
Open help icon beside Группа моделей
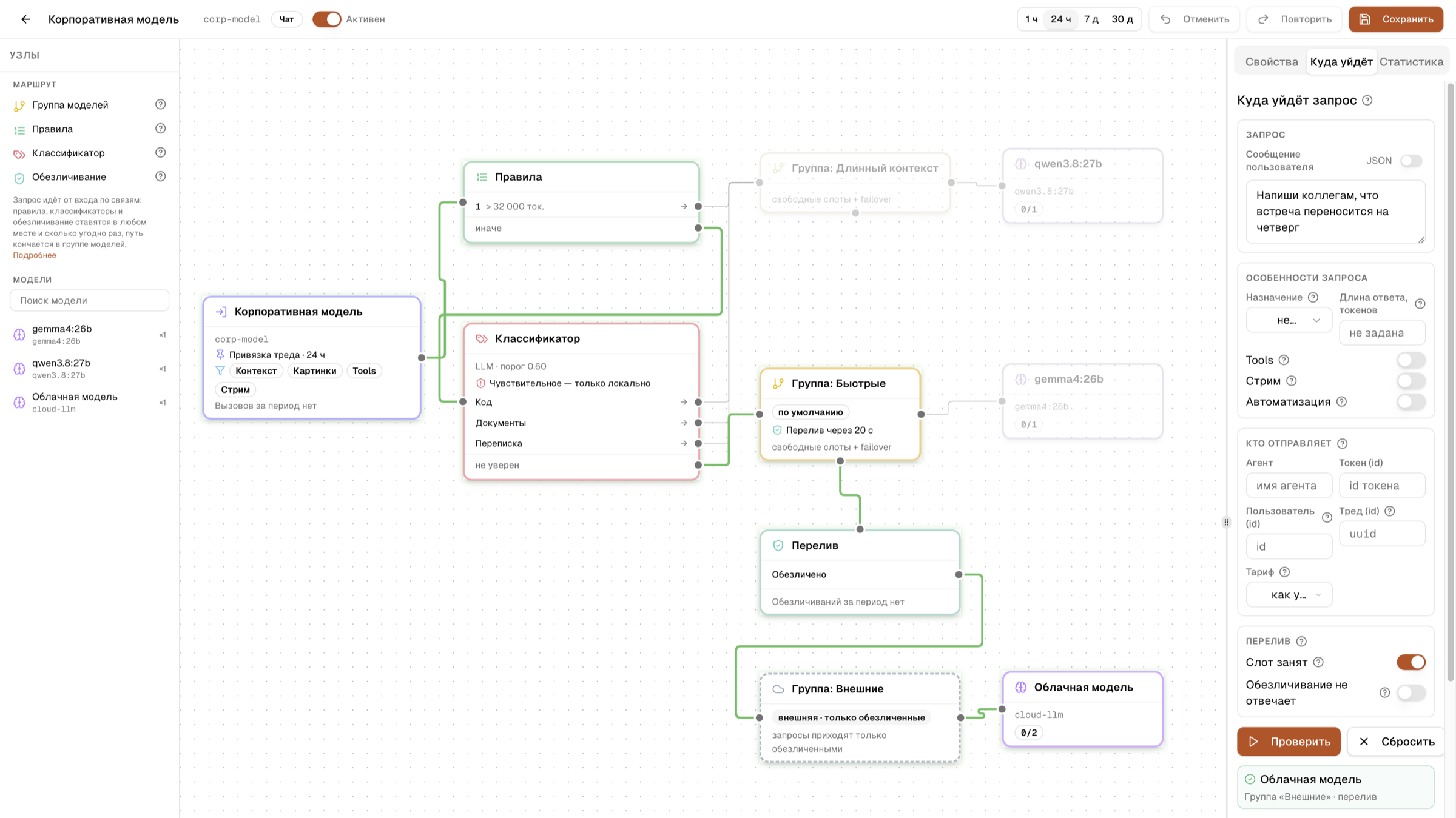[x=160, y=104]
